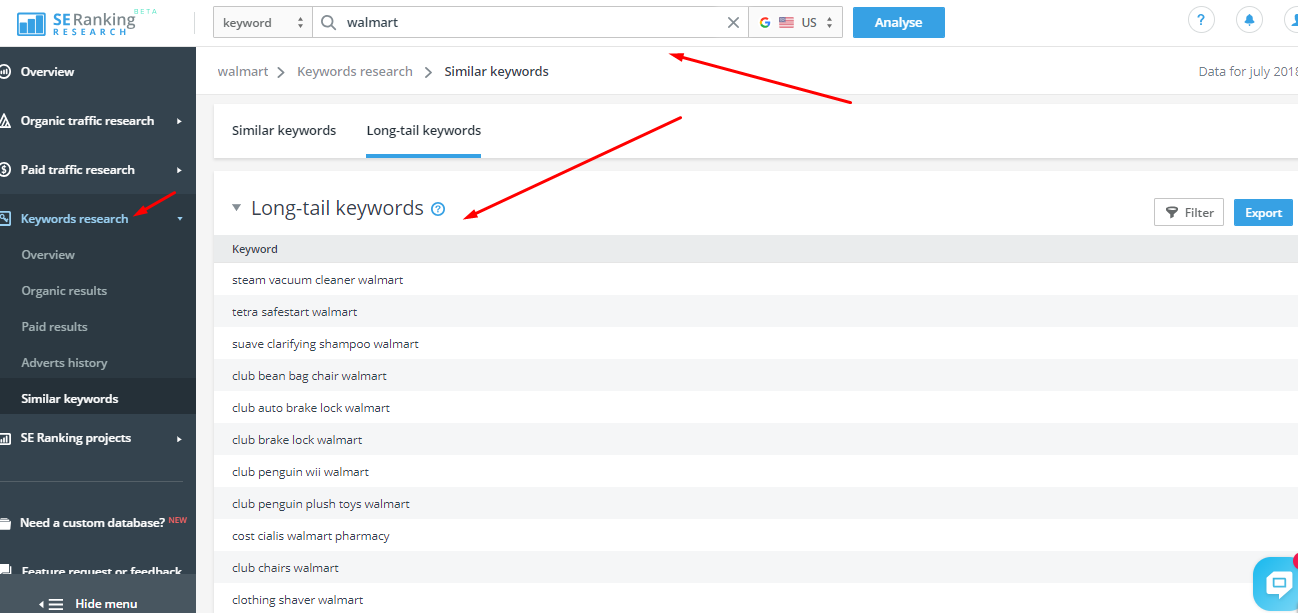Image resolution: width=1298 pixels, height=613 pixels.
Task: Open the help question mark icon
Action: tap(1201, 19)
